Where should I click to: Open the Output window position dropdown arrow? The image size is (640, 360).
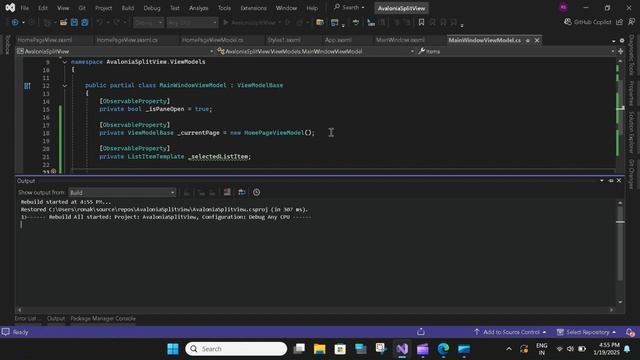click(602, 180)
